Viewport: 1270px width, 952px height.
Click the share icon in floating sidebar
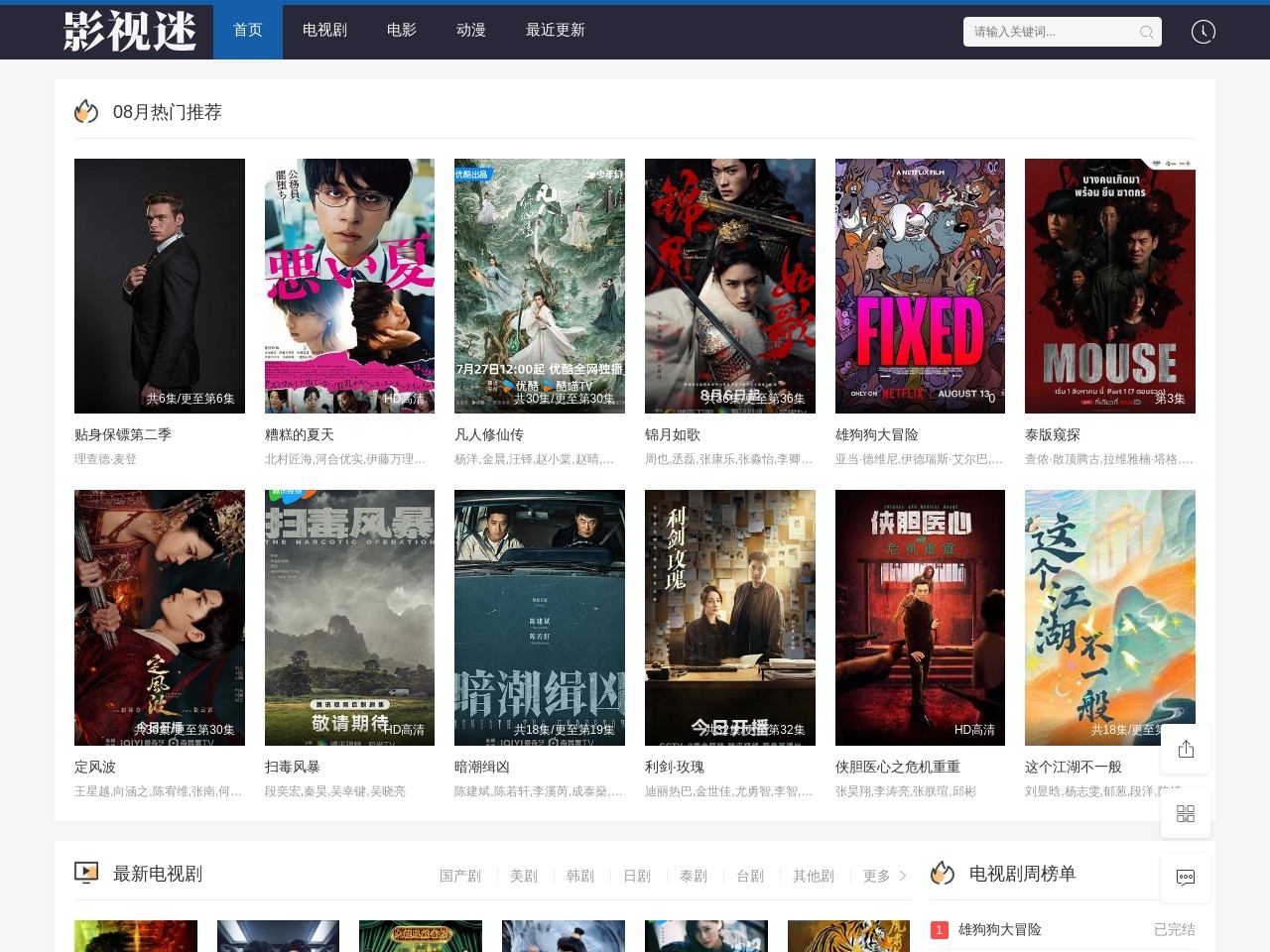[1186, 749]
